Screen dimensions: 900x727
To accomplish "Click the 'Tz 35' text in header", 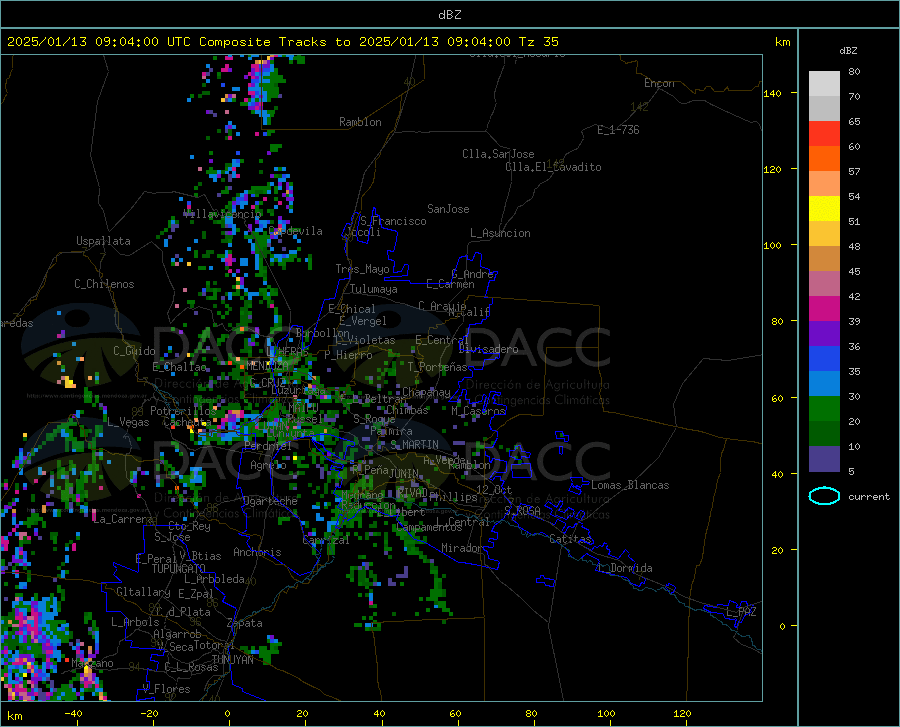I will point(538,42).
